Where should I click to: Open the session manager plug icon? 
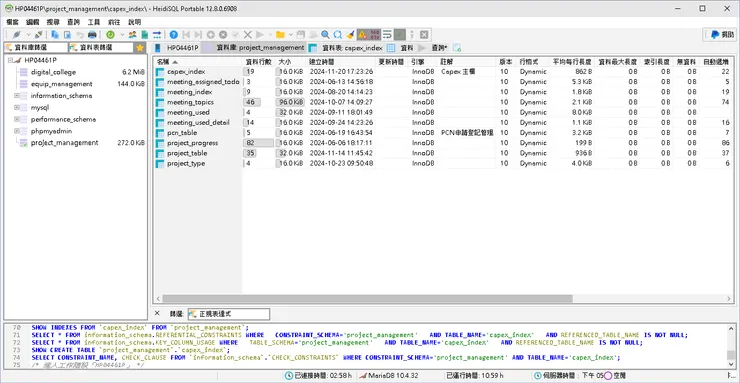[x=17, y=34]
